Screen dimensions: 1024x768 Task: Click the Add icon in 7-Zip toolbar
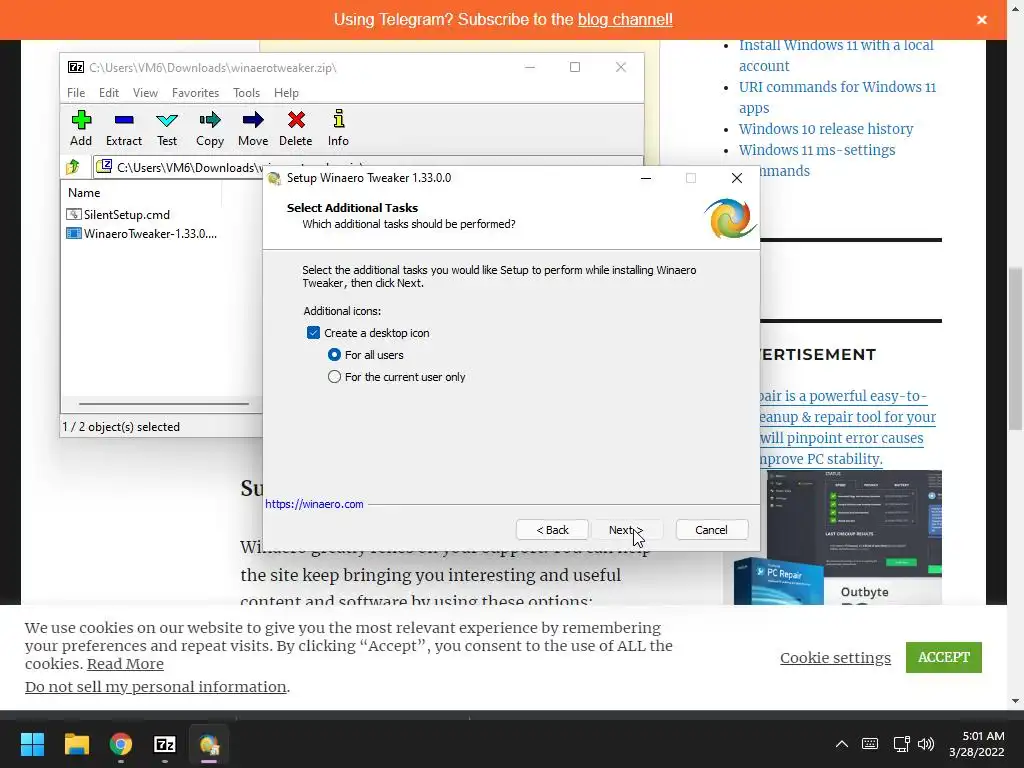click(81, 128)
